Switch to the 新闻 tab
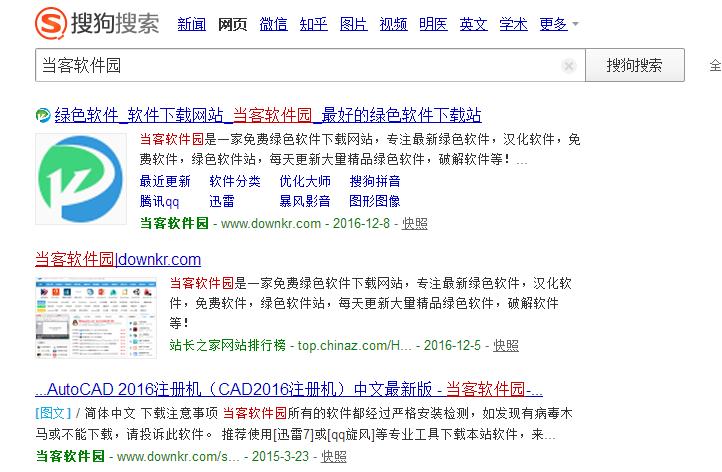This screenshot has height=472, width=722. [x=192, y=24]
